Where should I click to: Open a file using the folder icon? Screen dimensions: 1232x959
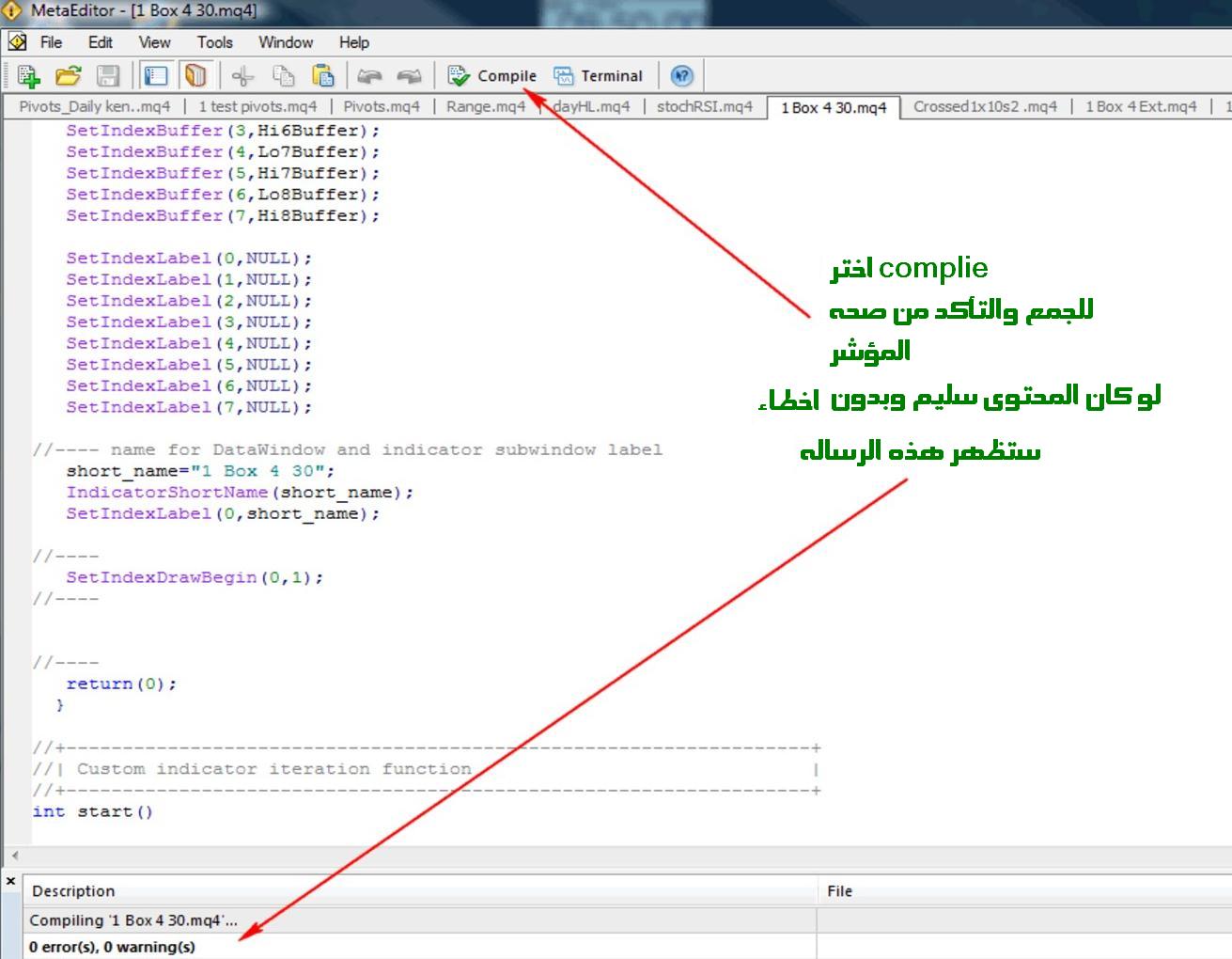click(68, 76)
